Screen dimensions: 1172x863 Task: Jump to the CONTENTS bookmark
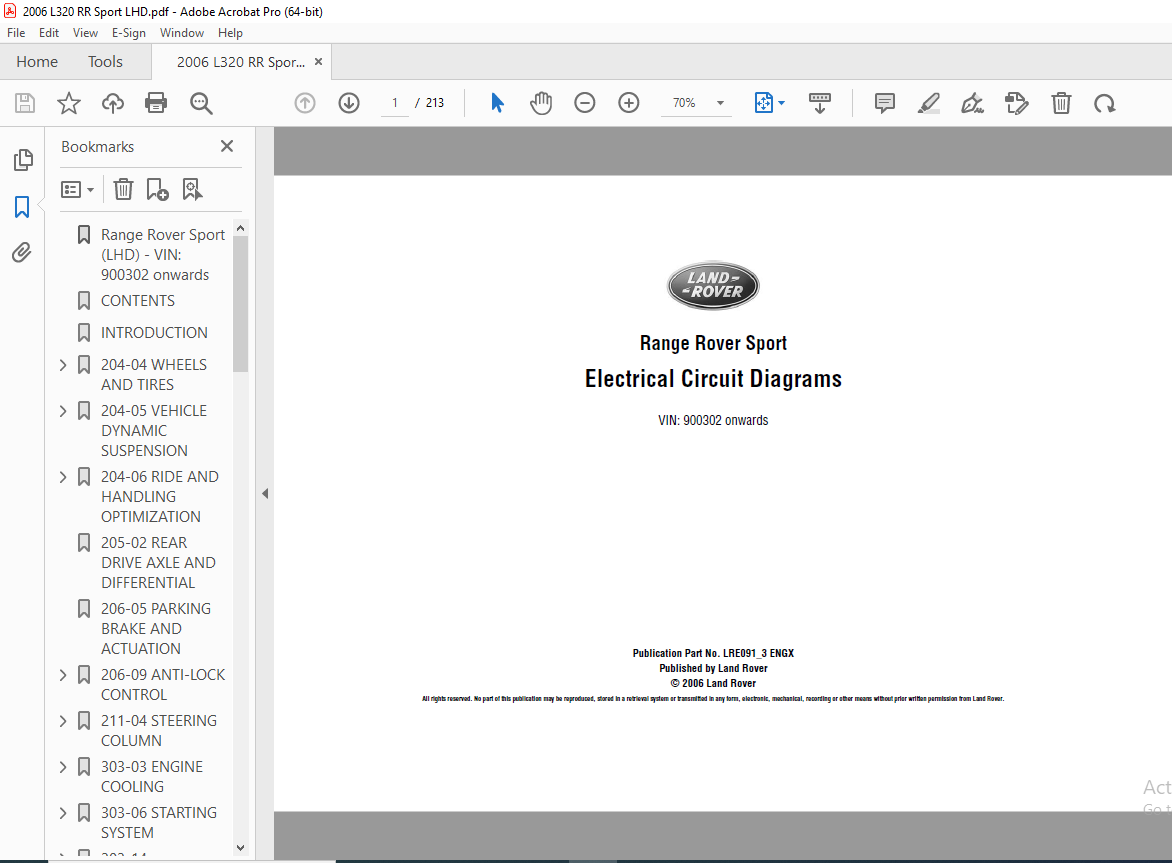[138, 301]
